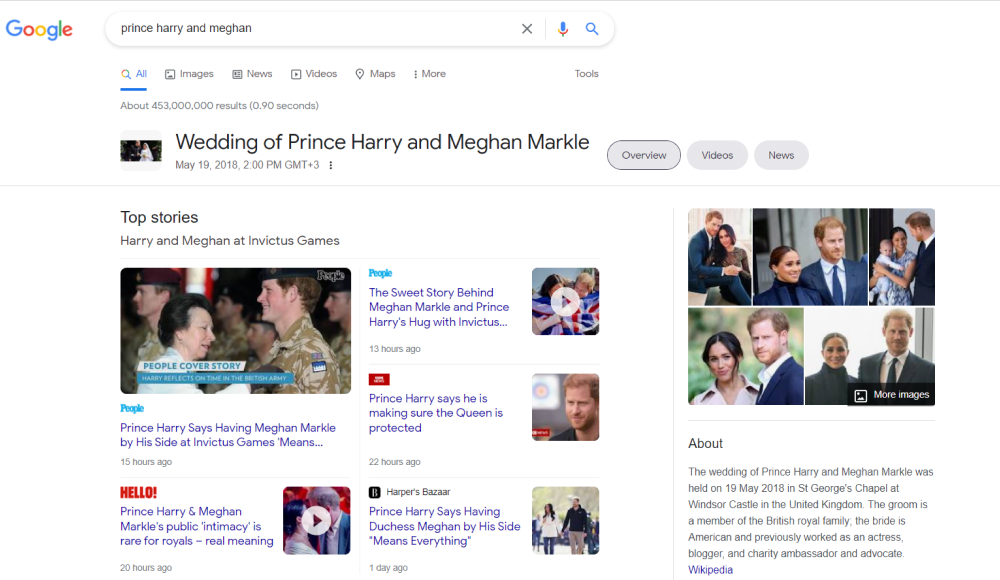Open the Maps tab

click(x=375, y=74)
